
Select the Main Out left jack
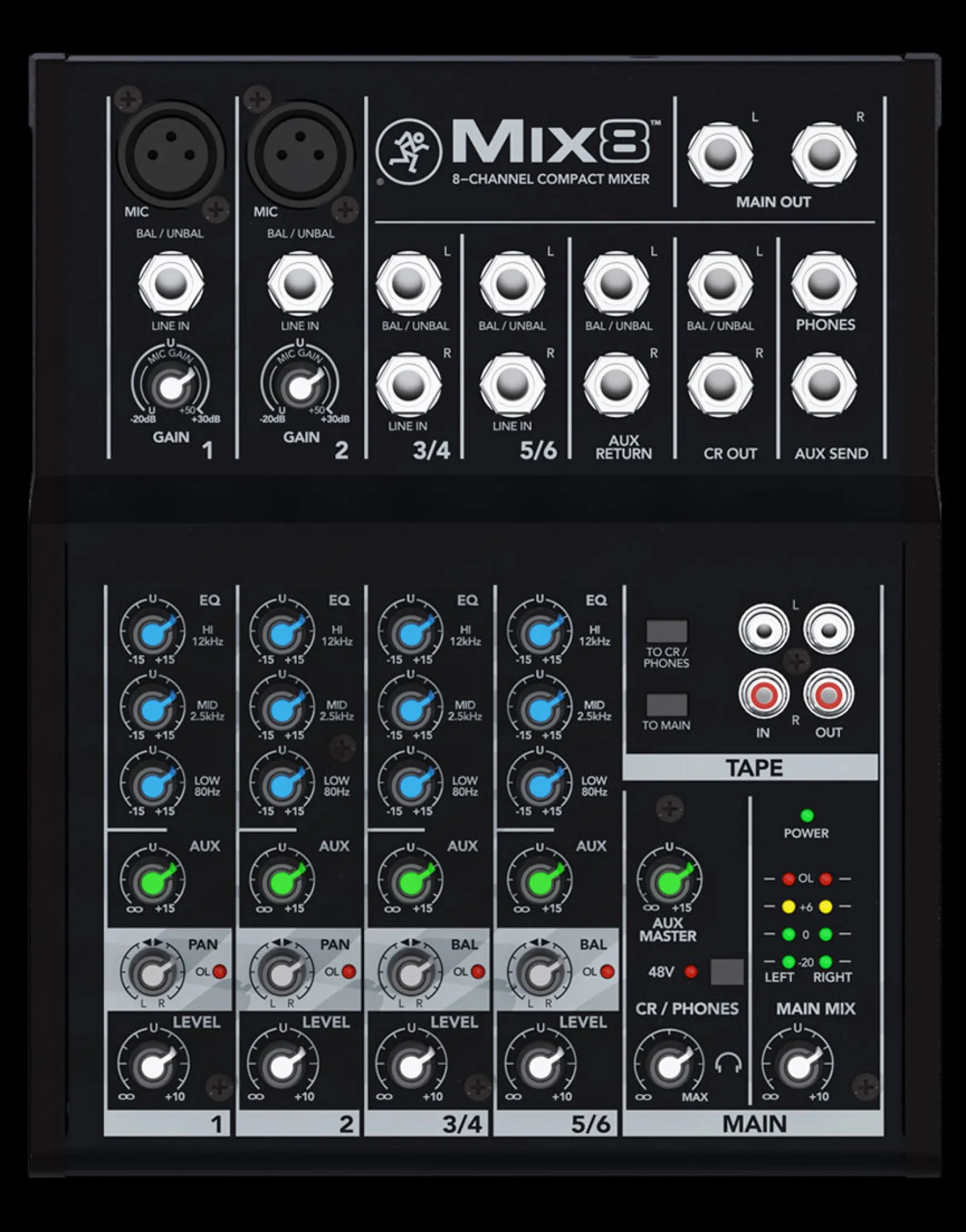pyautogui.click(x=720, y=155)
